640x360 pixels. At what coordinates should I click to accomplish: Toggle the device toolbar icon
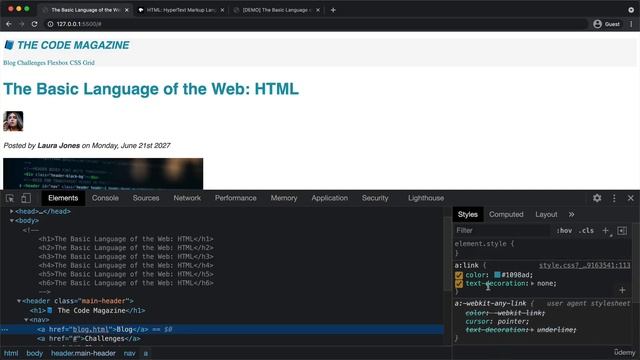point(26,198)
